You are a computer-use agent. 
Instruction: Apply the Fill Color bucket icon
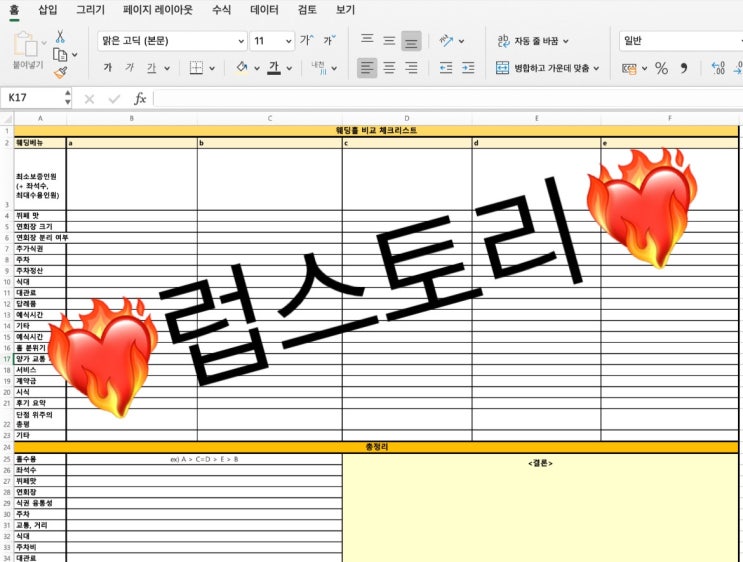point(242,68)
